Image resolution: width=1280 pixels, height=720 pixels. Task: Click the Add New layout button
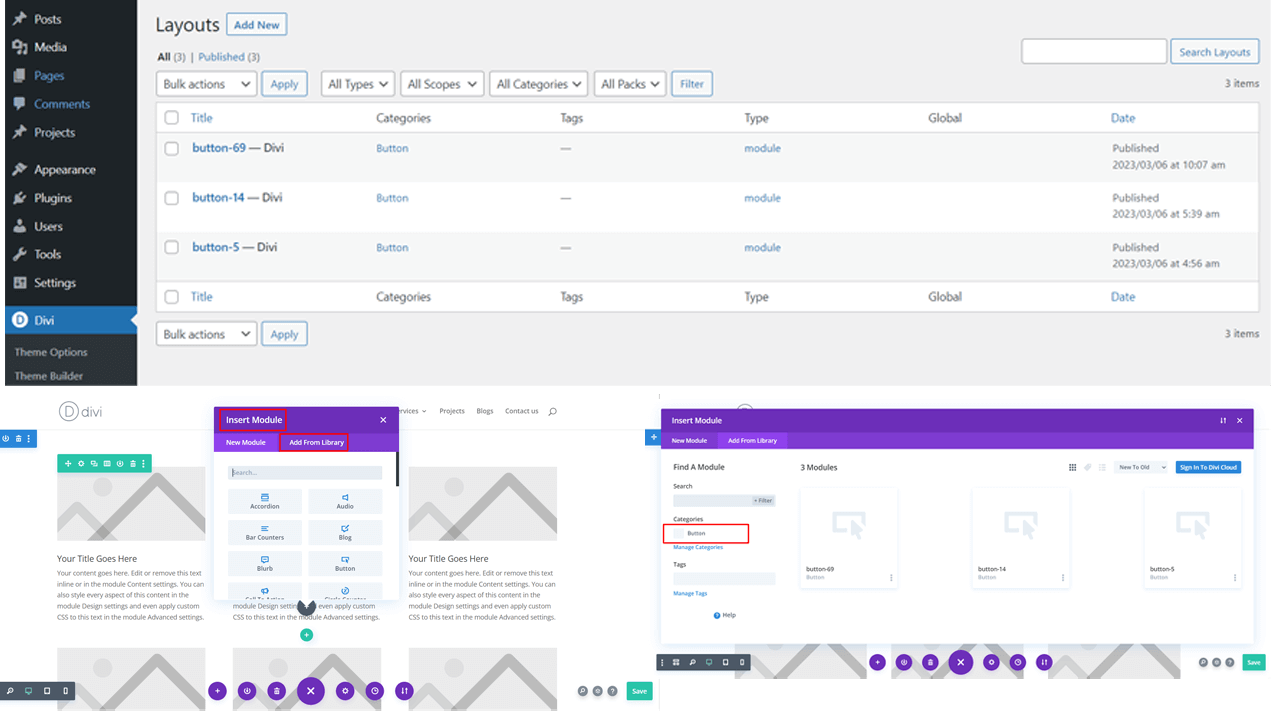coord(257,25)
